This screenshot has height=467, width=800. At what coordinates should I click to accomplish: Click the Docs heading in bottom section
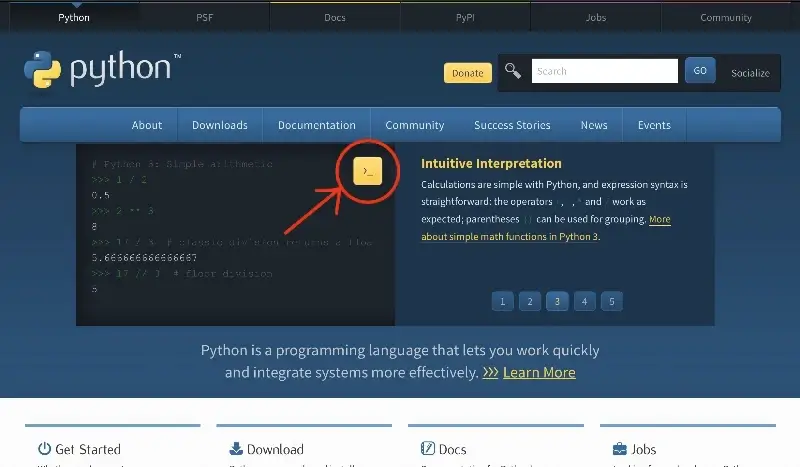click(x=453, y=449)
